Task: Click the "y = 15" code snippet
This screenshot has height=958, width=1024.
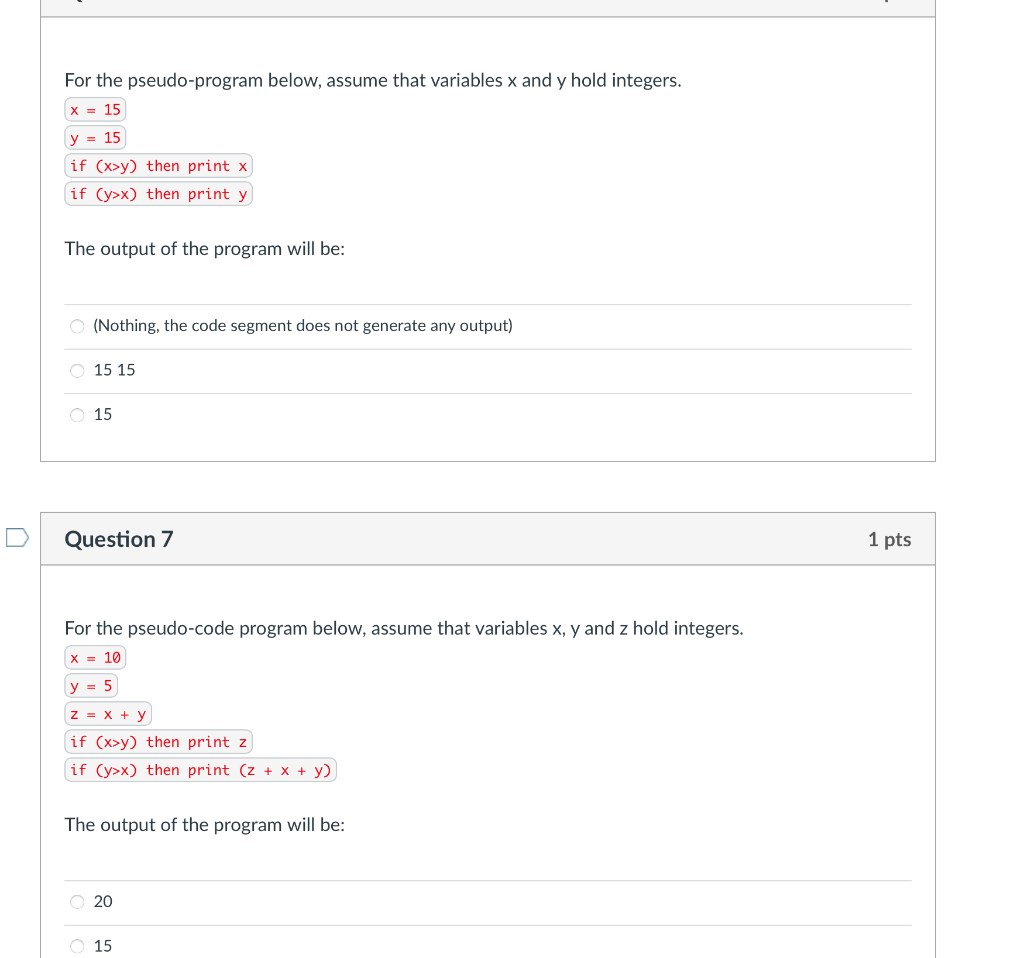Action: click(x=95, y=138)
